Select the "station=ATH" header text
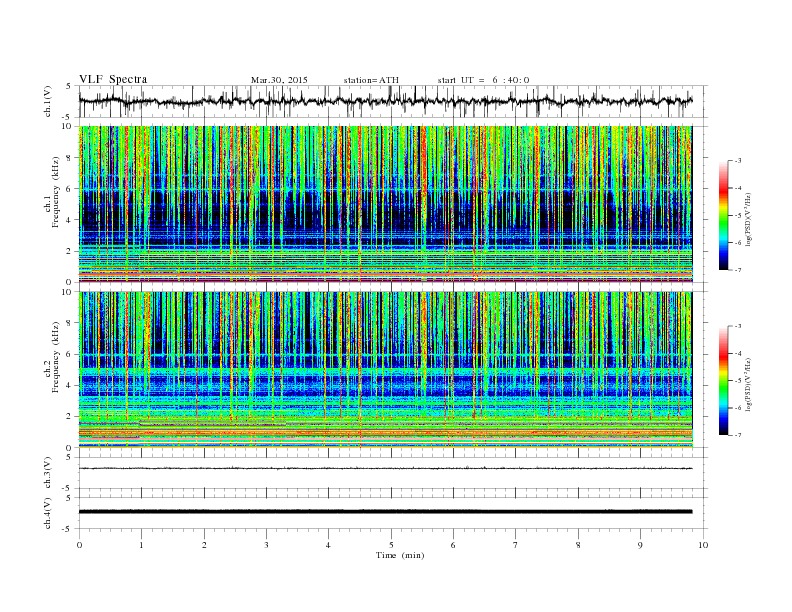The height and width of the screenshot is (612, 792). tap(371, 80)
